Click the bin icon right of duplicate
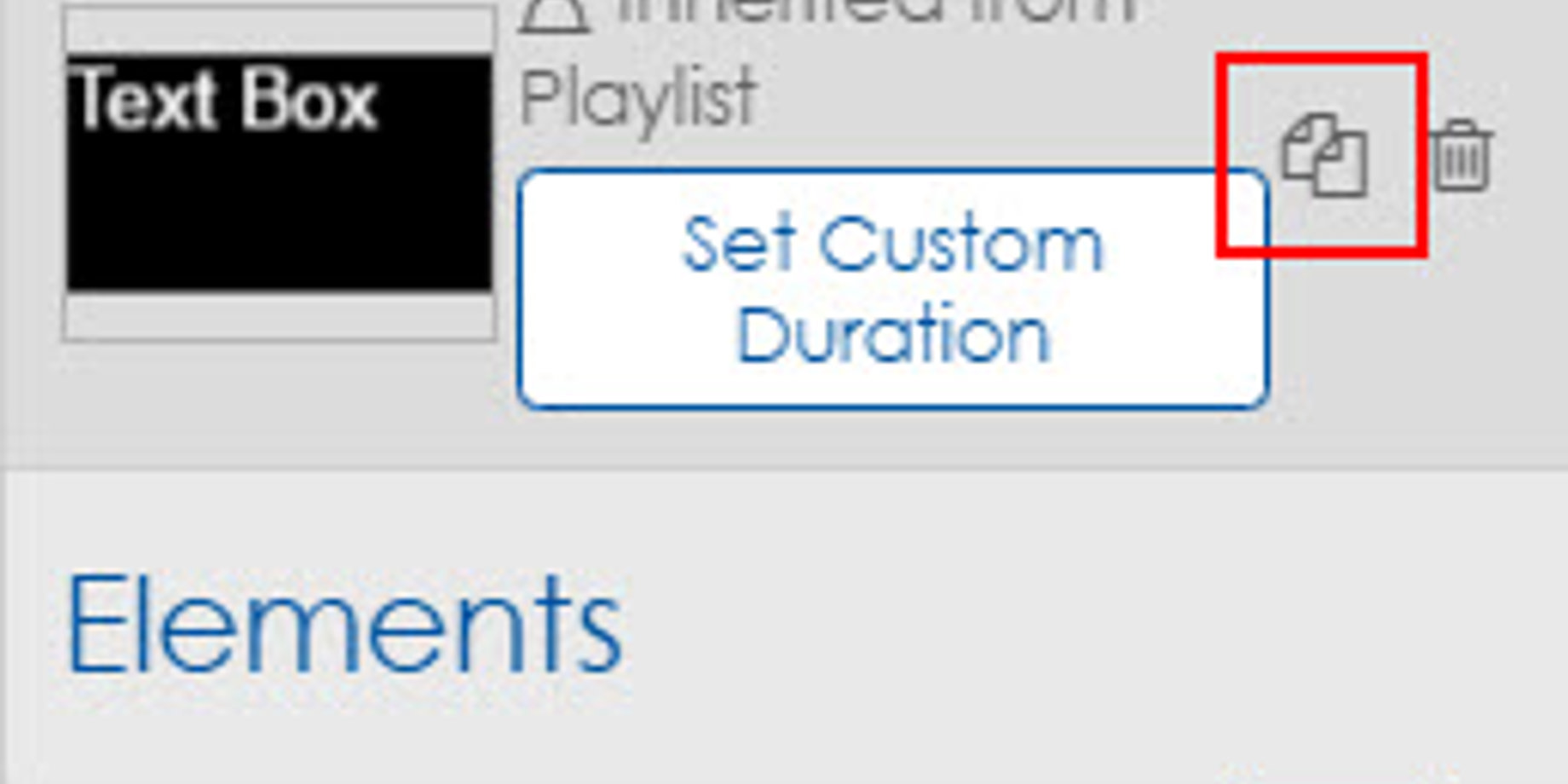 [1462, 155]
